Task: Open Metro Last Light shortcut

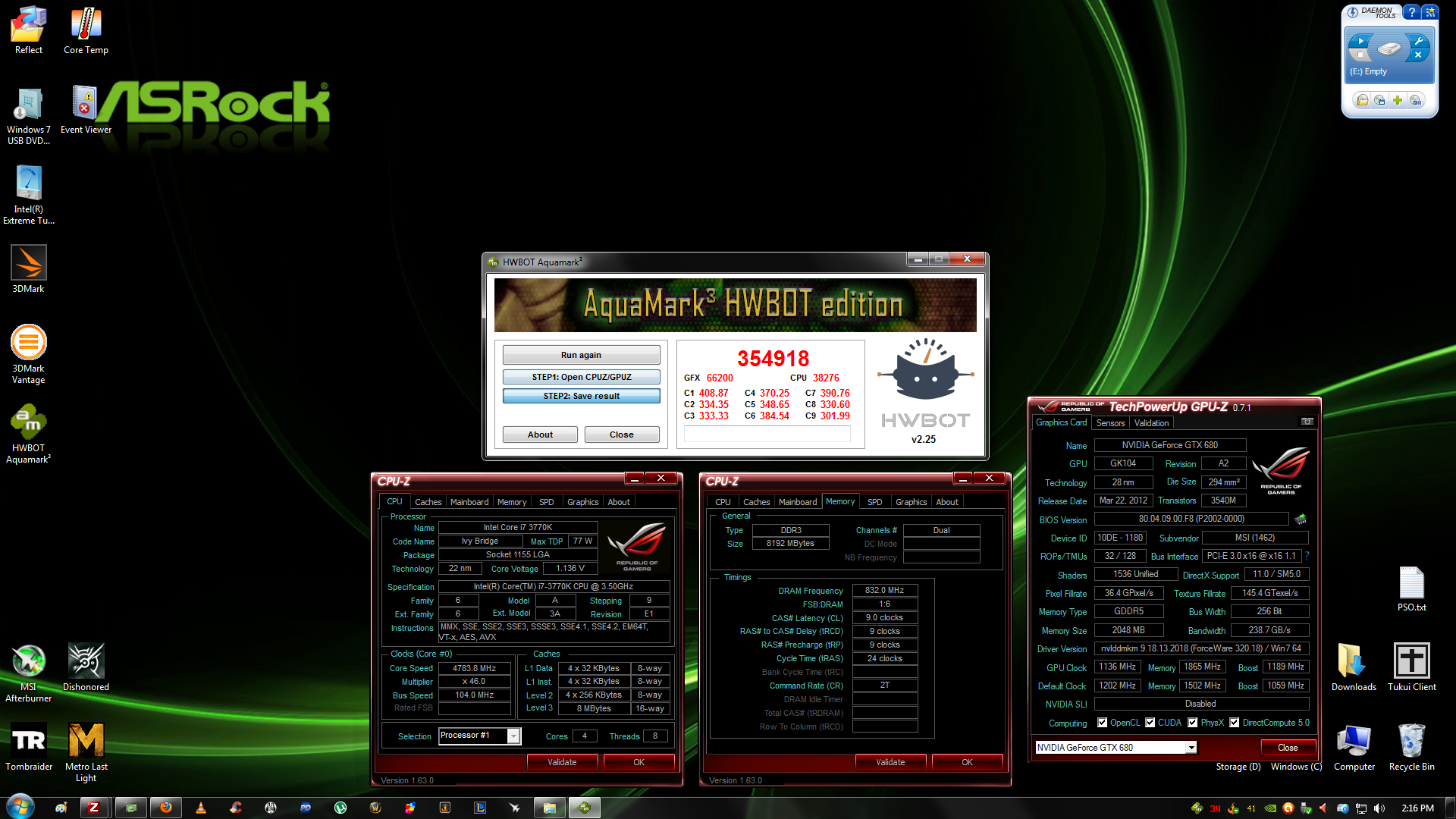Action: (86, 752)
